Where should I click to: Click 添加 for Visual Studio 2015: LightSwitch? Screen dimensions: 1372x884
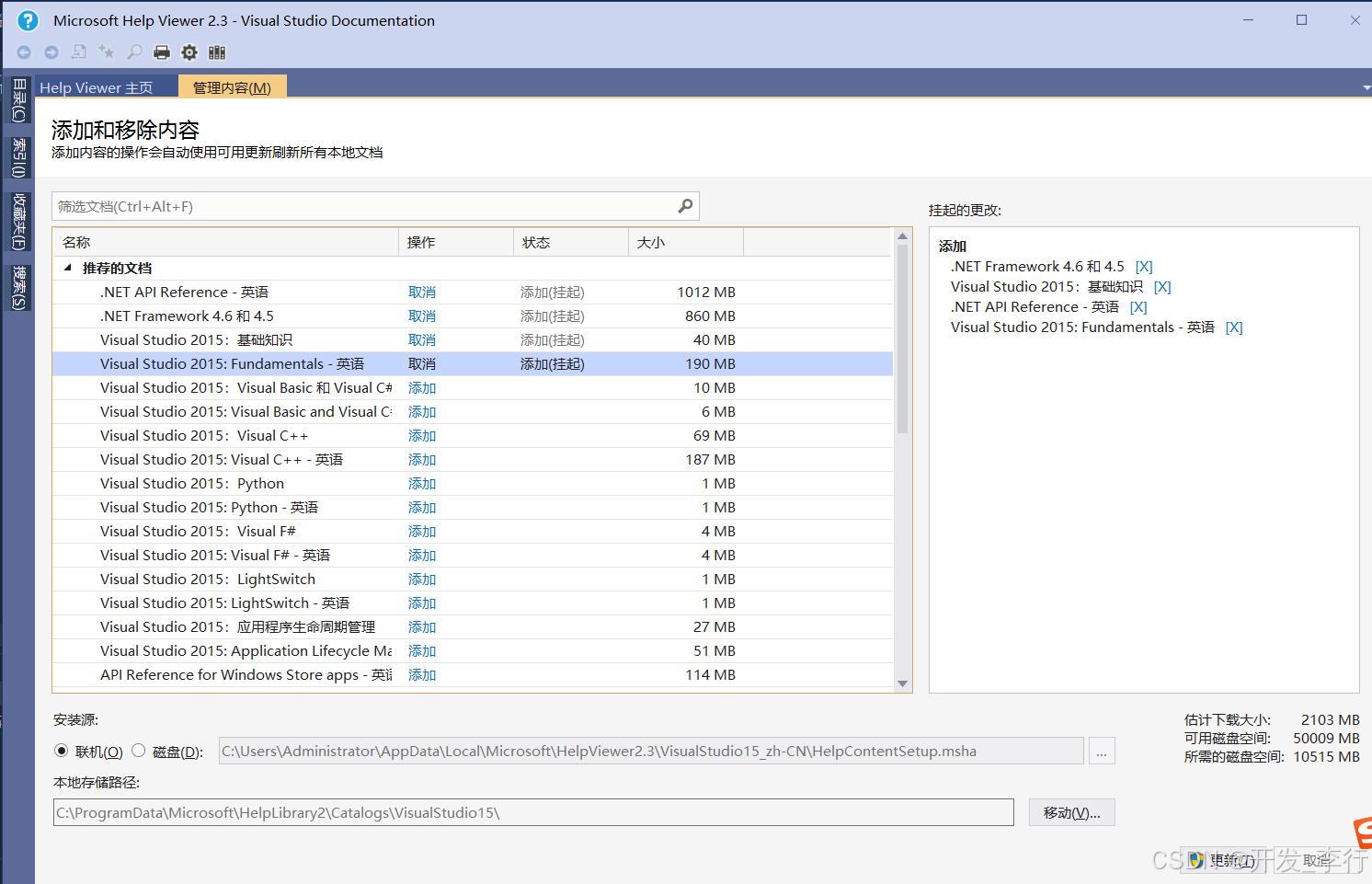pos(422,579)
